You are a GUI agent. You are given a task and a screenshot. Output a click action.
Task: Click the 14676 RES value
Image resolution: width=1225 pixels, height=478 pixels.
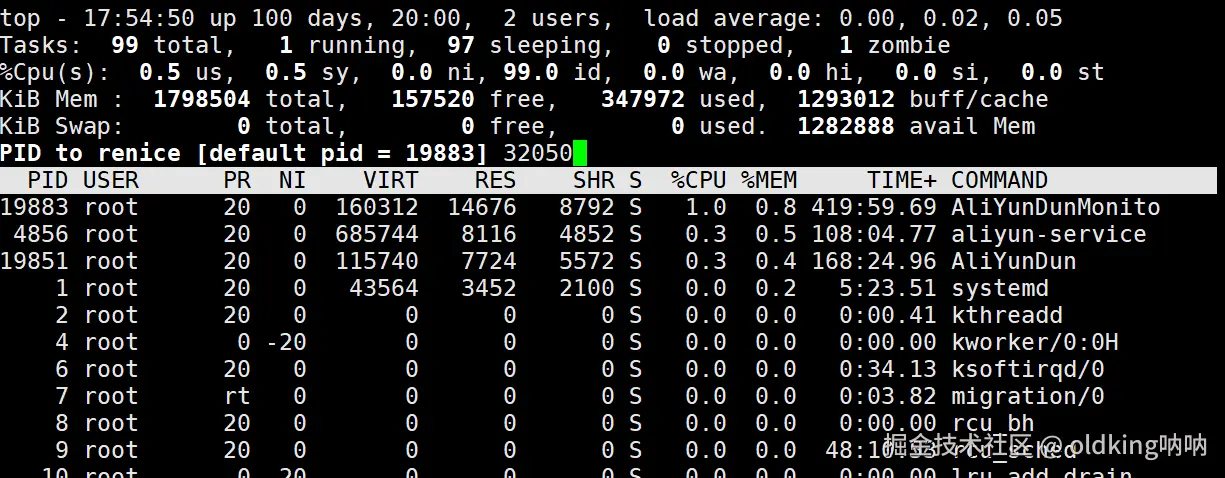[482, 207]
